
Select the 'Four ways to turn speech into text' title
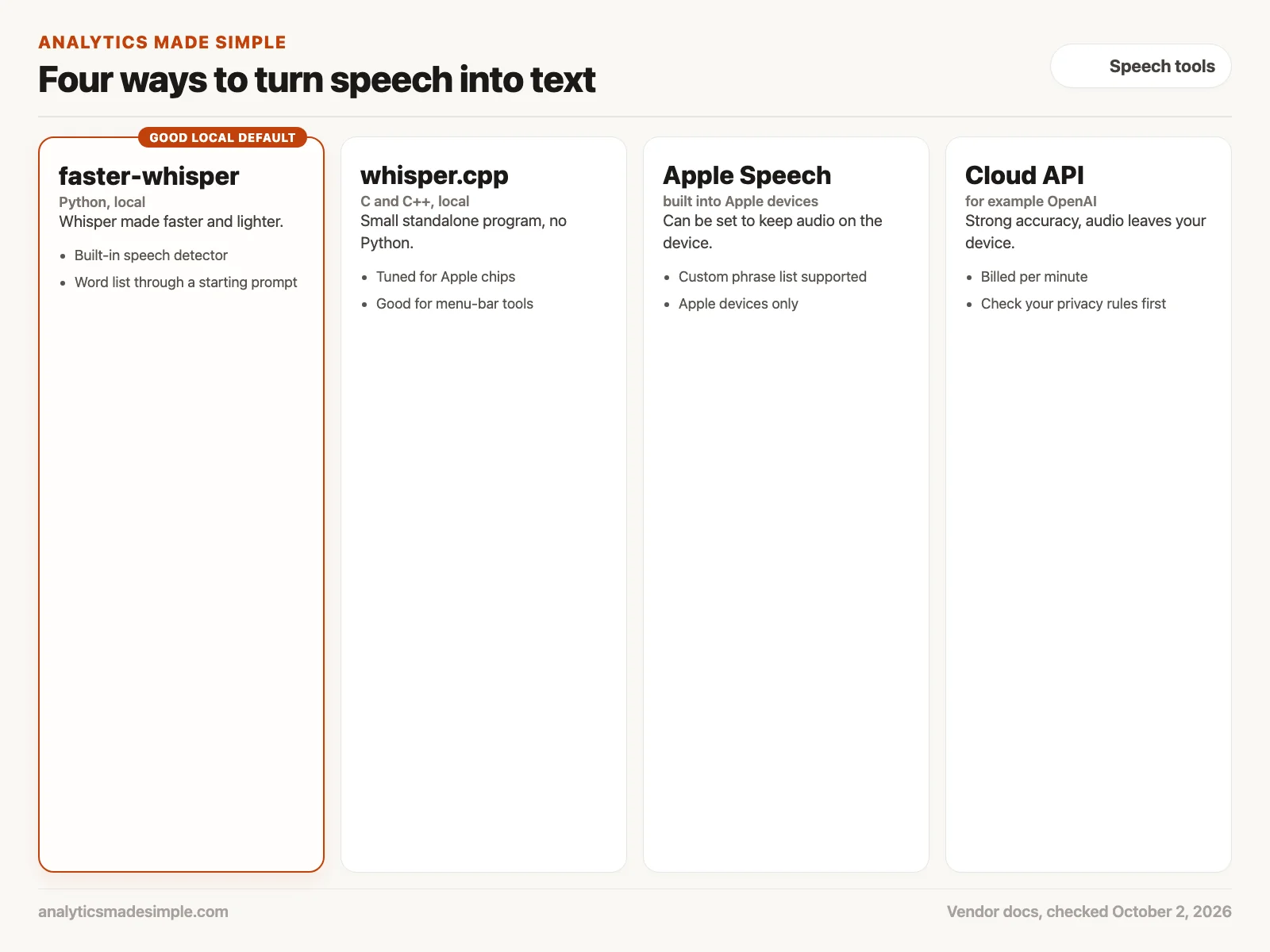coord(317,80)
